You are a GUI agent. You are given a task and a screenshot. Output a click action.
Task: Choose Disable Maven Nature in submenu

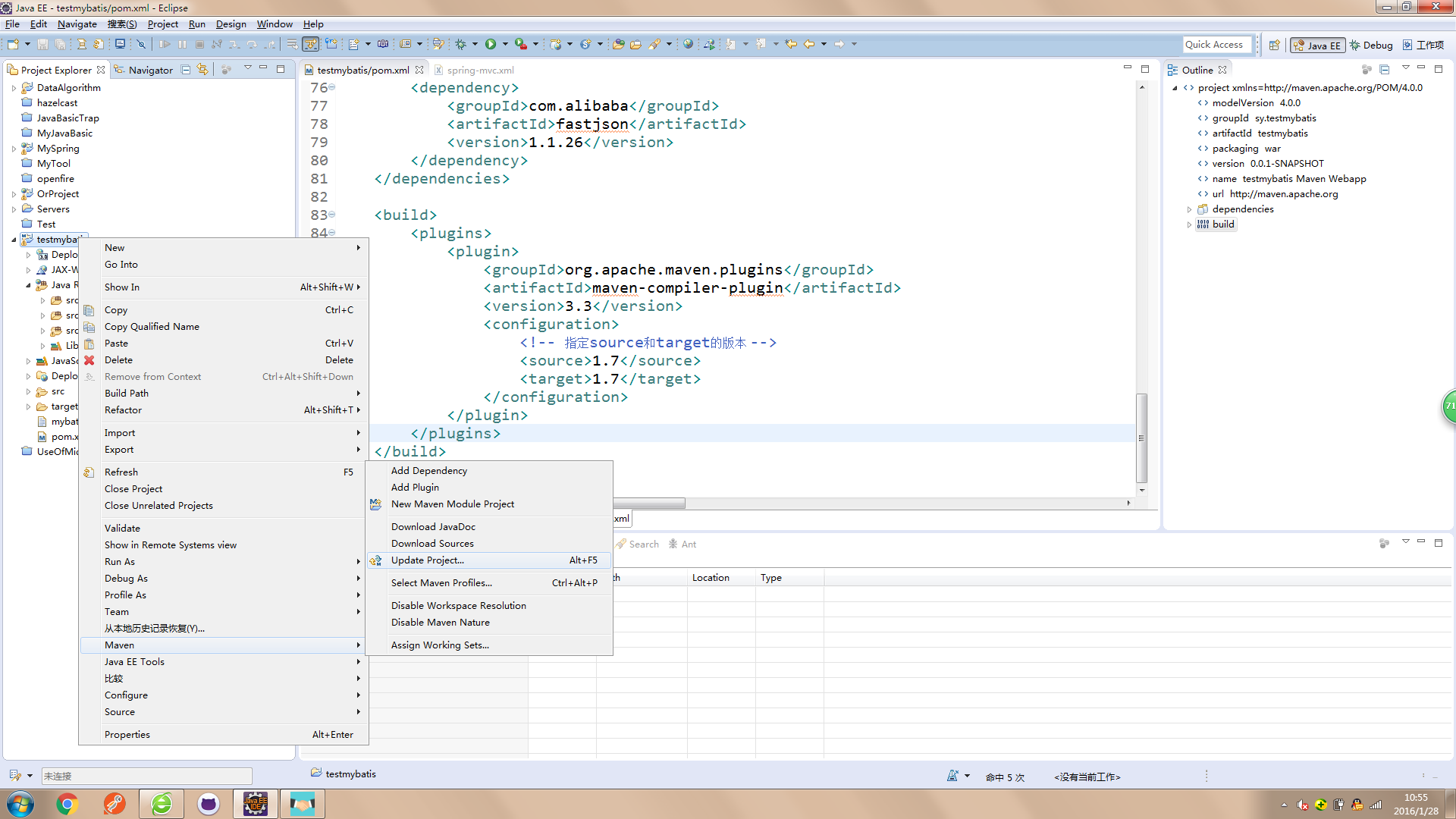click(x=489, y=623)
